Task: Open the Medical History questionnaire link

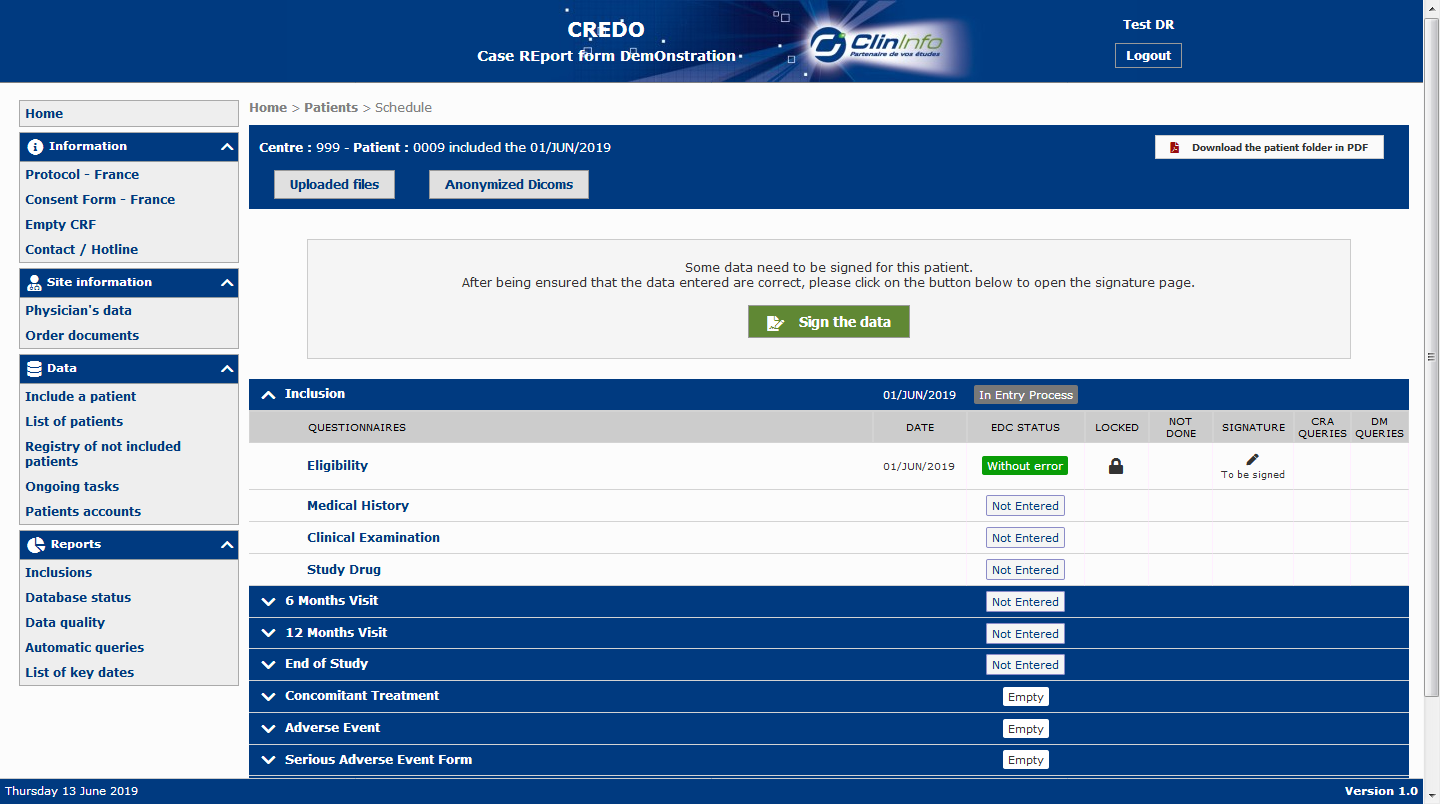Action: click(x=358, y=506)
